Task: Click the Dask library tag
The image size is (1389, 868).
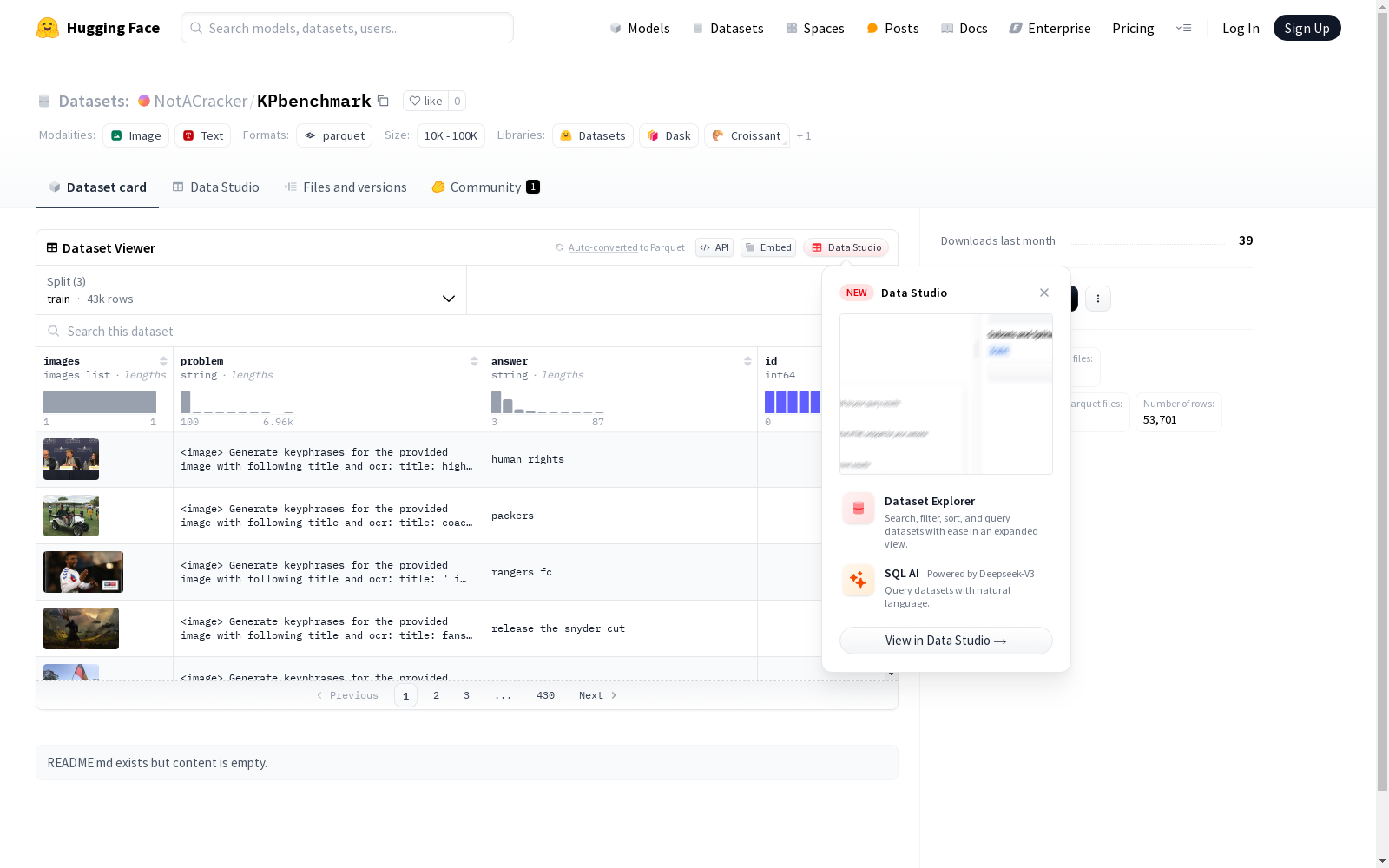Action: point(669,135)
